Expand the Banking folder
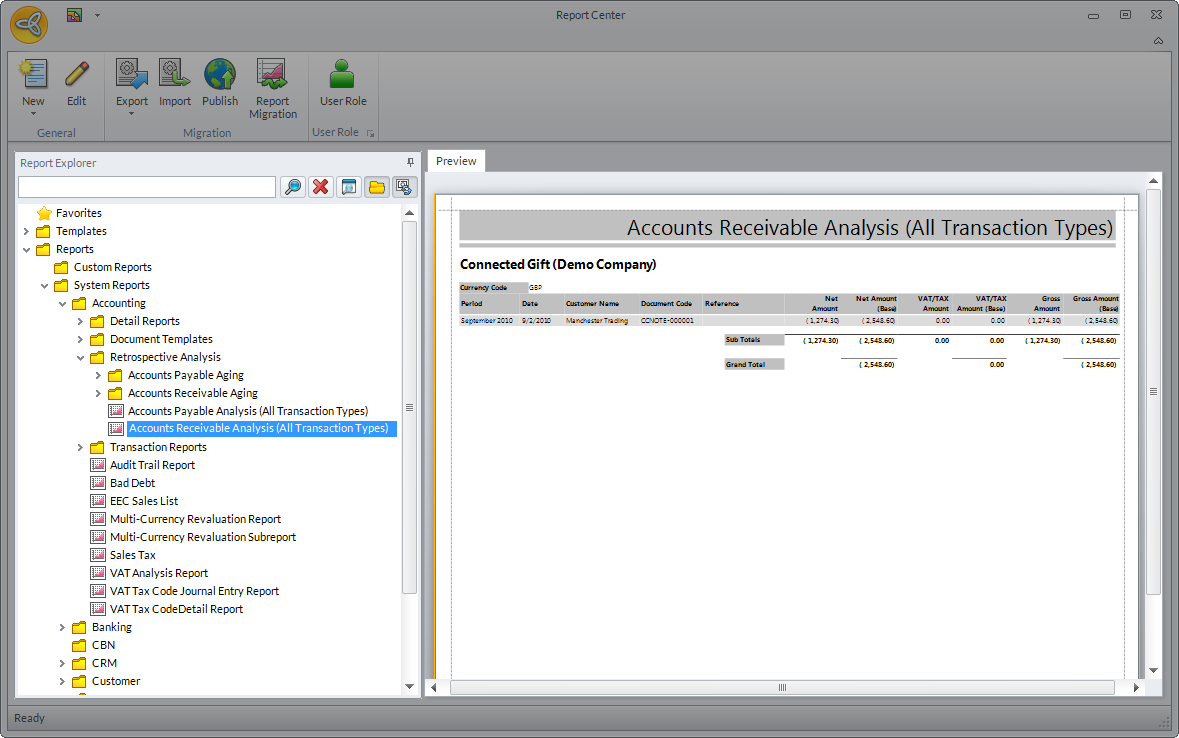The image size is (1179, 738). (62, 627)
